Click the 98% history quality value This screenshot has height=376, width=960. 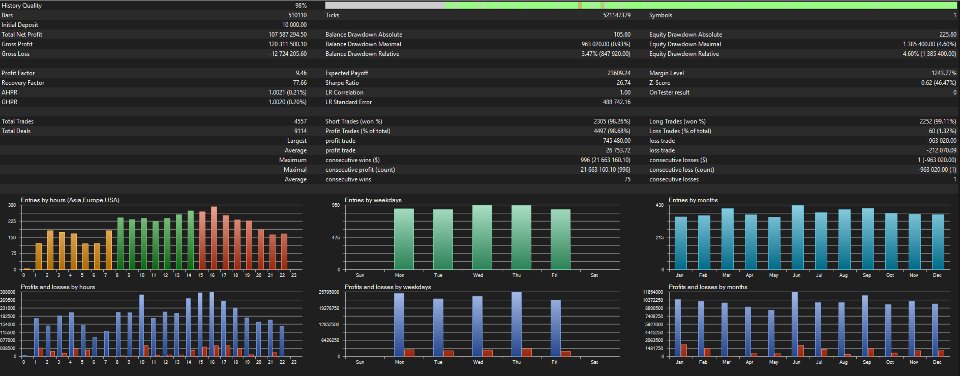point(301,5)
